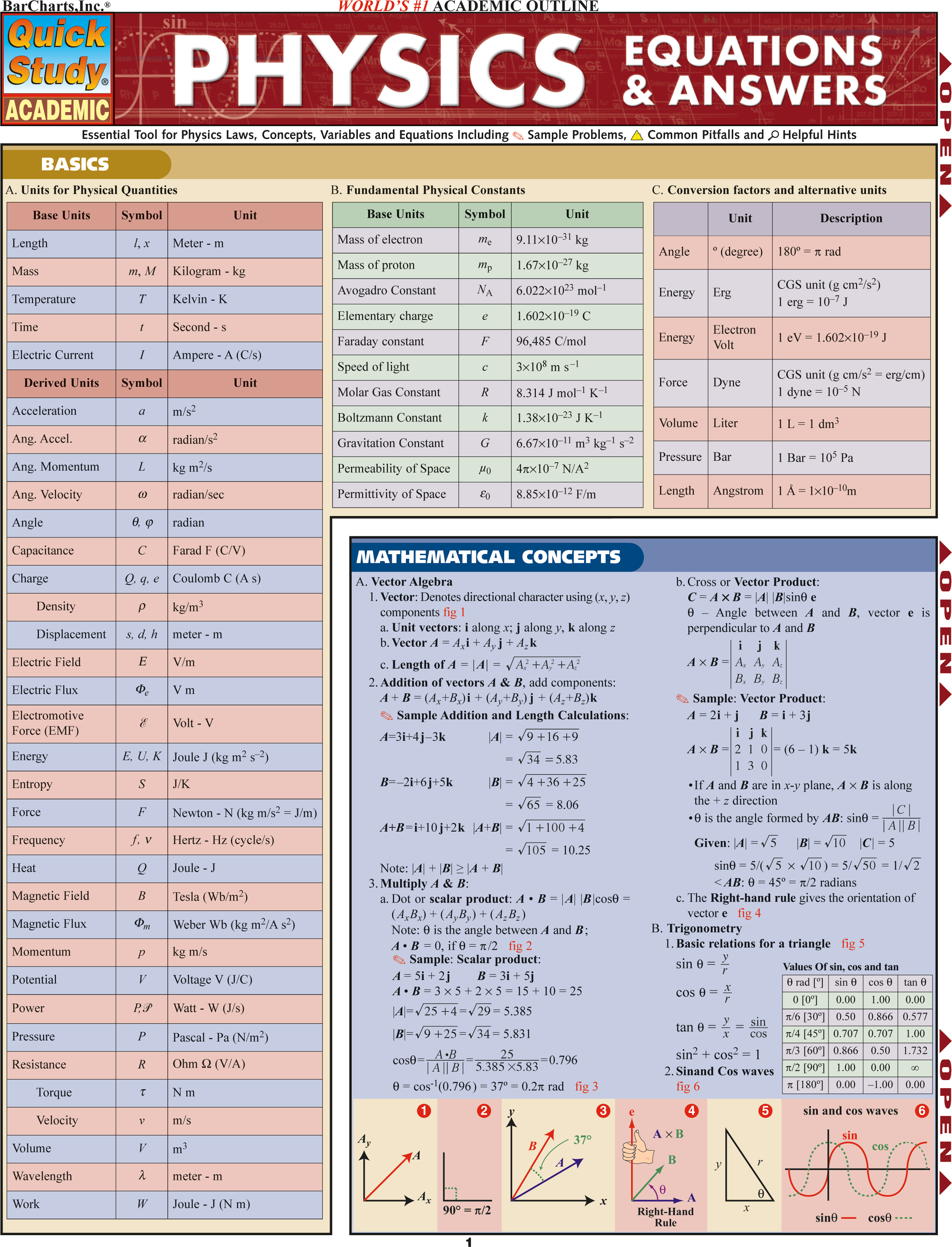Click the 'Description' column header
This screenshot has height=1247, width=952.
tap(851, 218)
